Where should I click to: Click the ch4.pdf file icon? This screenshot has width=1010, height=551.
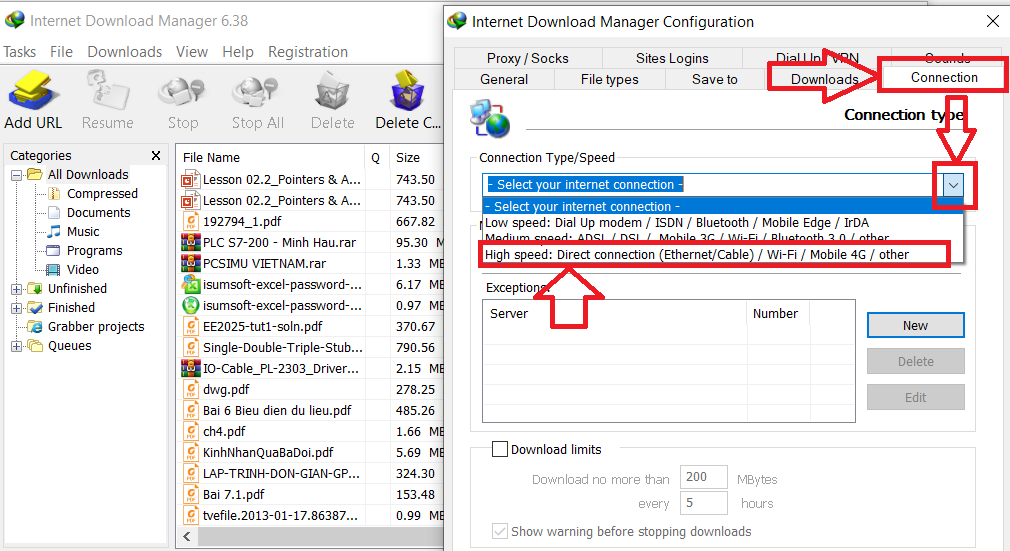point(191,432)
